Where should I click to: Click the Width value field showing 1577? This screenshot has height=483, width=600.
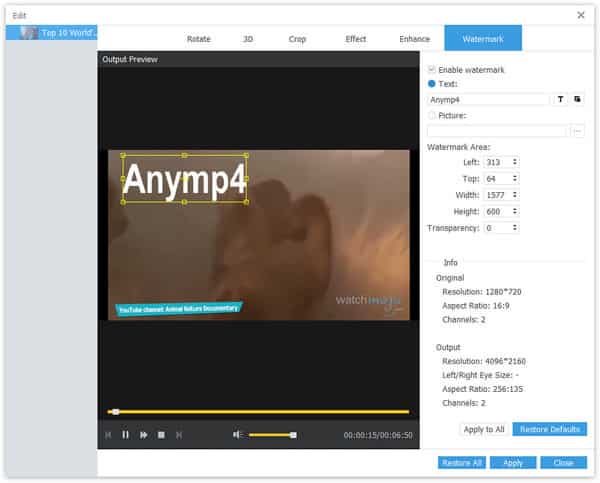pos(497,195)
